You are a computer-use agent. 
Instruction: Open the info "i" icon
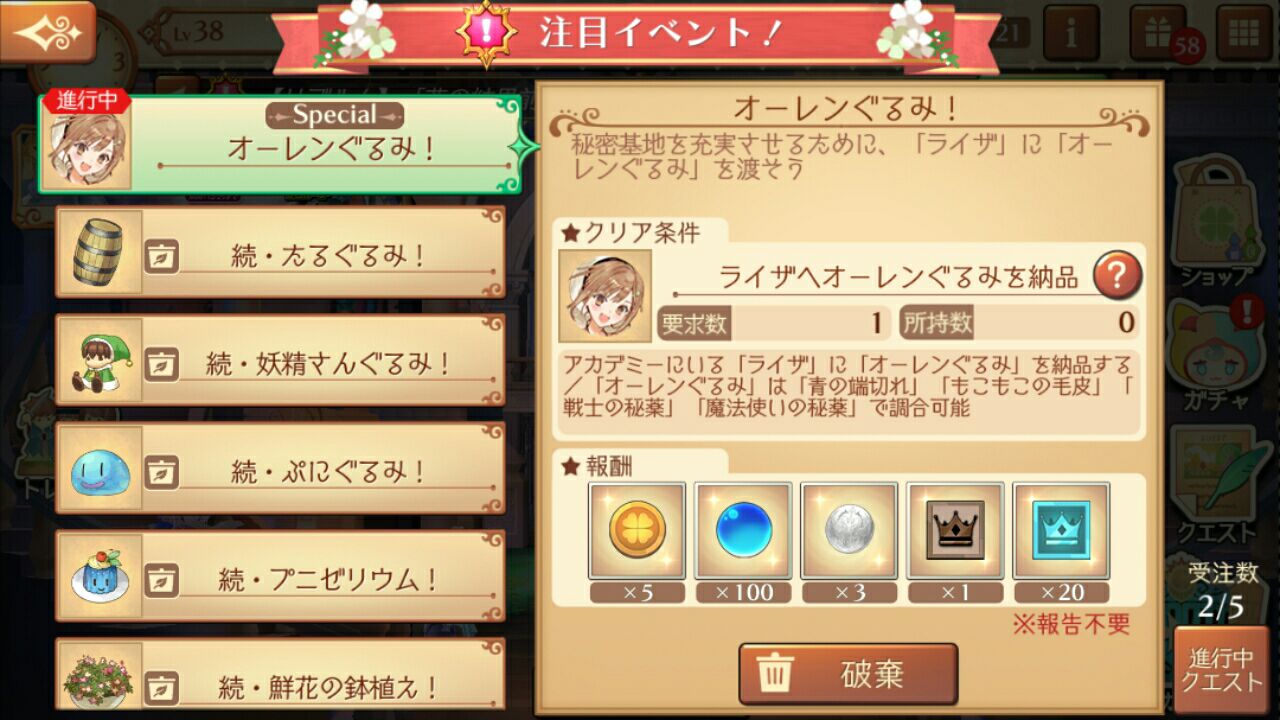click(1071, 33)
